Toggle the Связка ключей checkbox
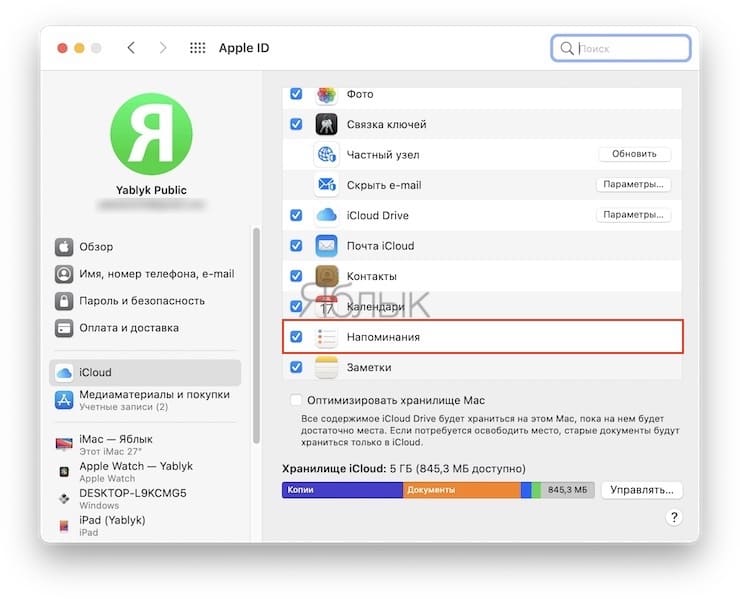Viewport: 740px width, 599px height. 296,124
